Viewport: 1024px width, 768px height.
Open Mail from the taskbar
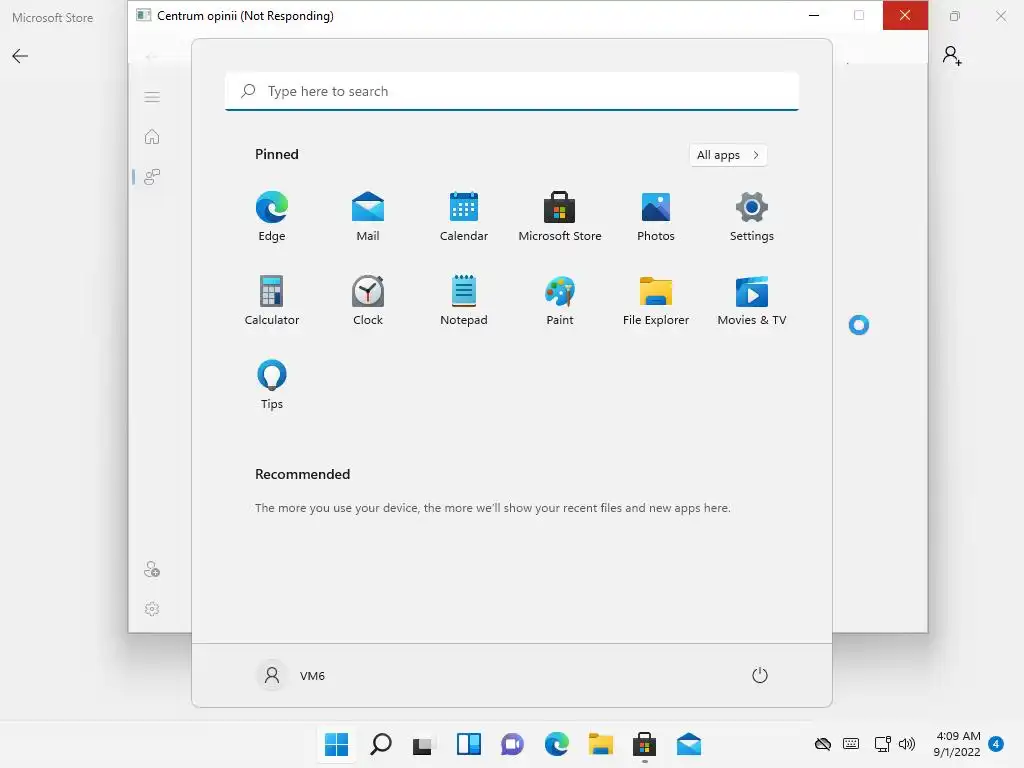(x=689, y=744)
